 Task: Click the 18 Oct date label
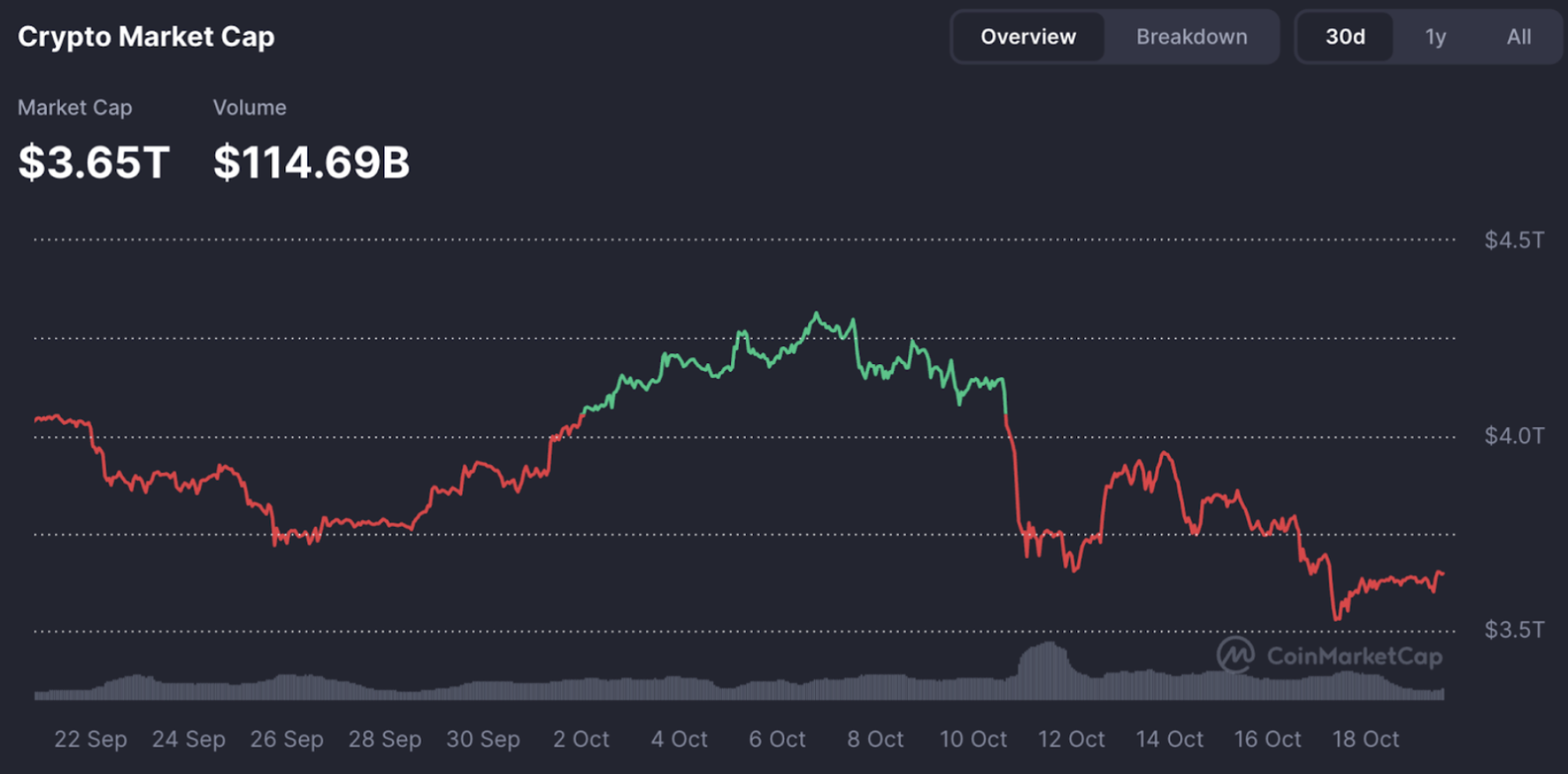(x=1365, y=739)
